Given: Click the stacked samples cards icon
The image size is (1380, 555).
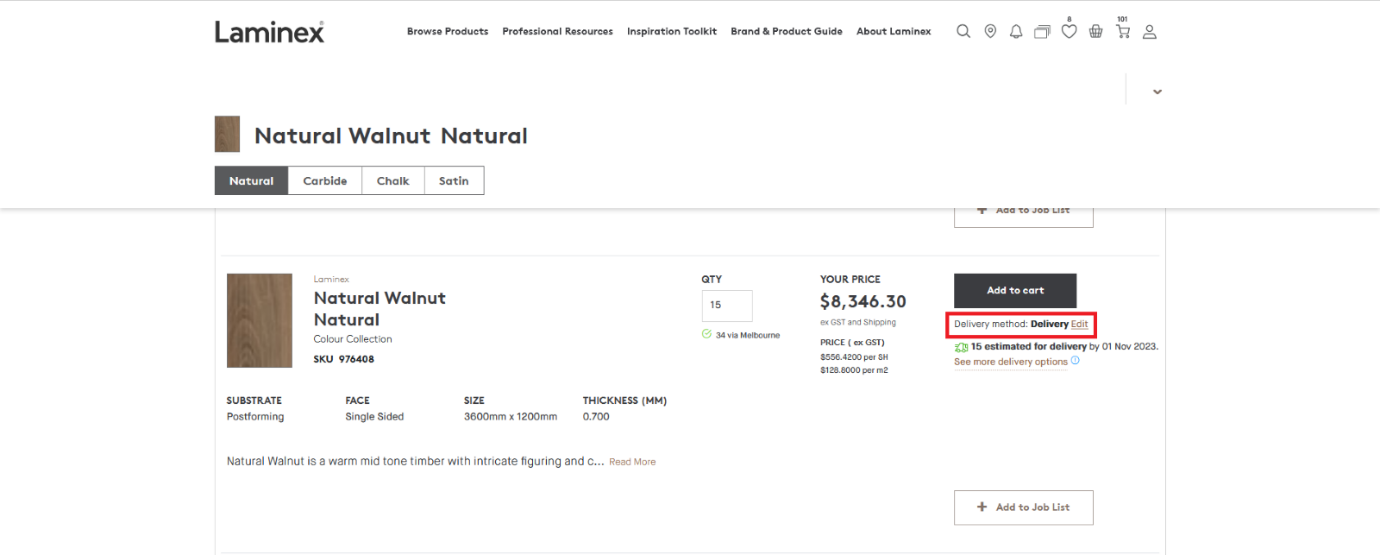Looking at the screenshot, I should pos(1042,31).
